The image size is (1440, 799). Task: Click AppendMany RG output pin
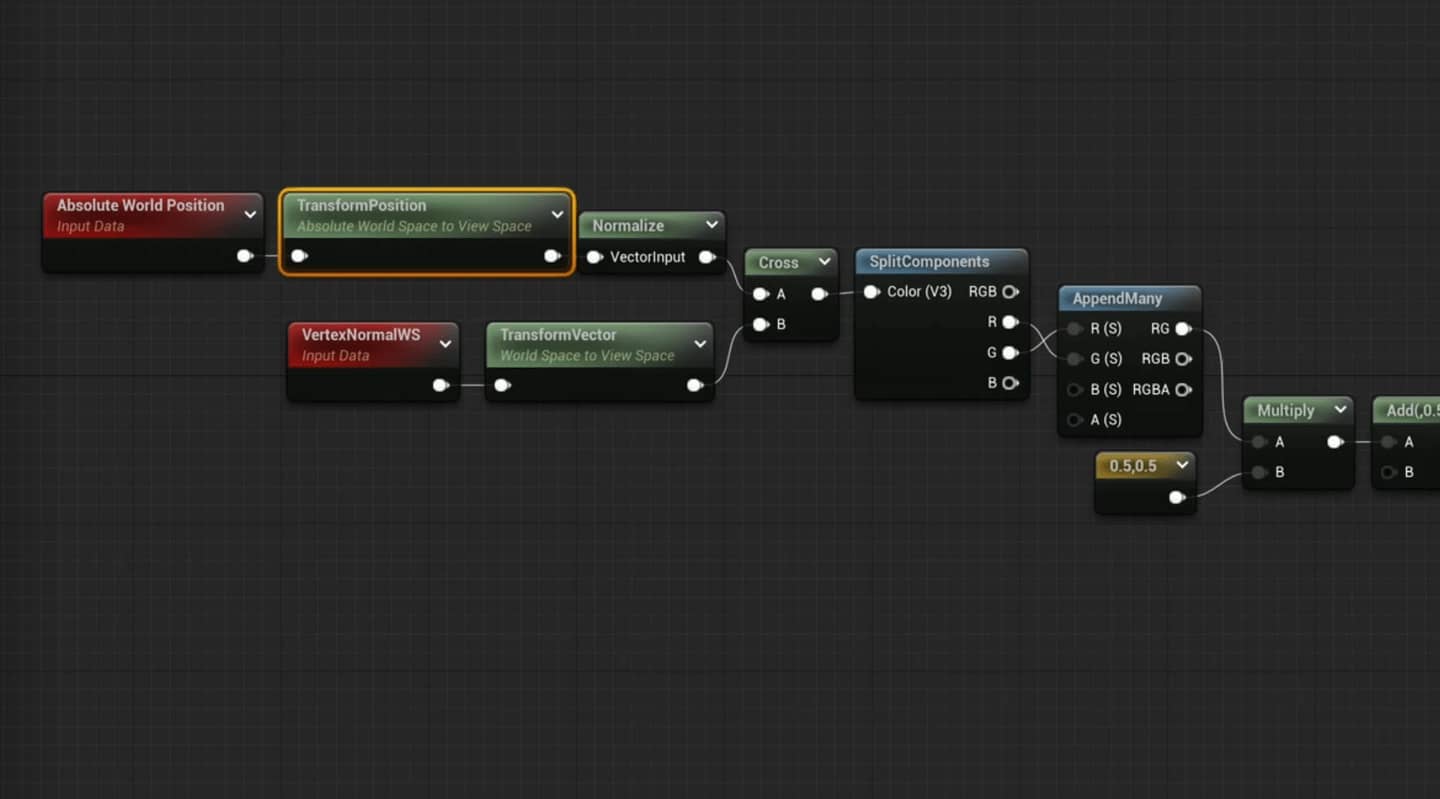pos(1183,328)
